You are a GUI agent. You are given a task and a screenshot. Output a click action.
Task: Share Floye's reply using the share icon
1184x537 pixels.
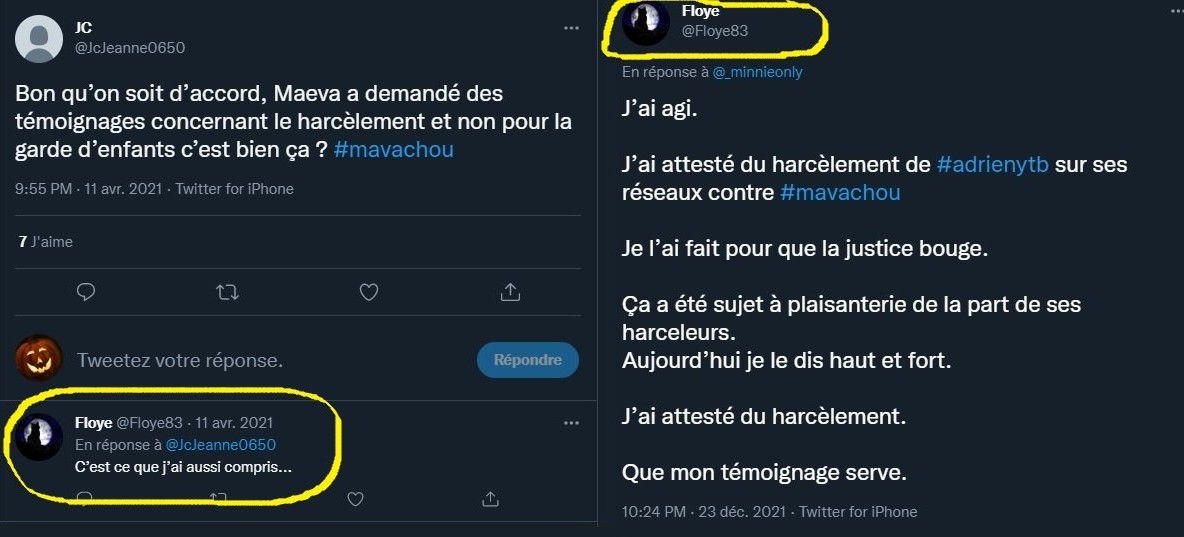490,498
